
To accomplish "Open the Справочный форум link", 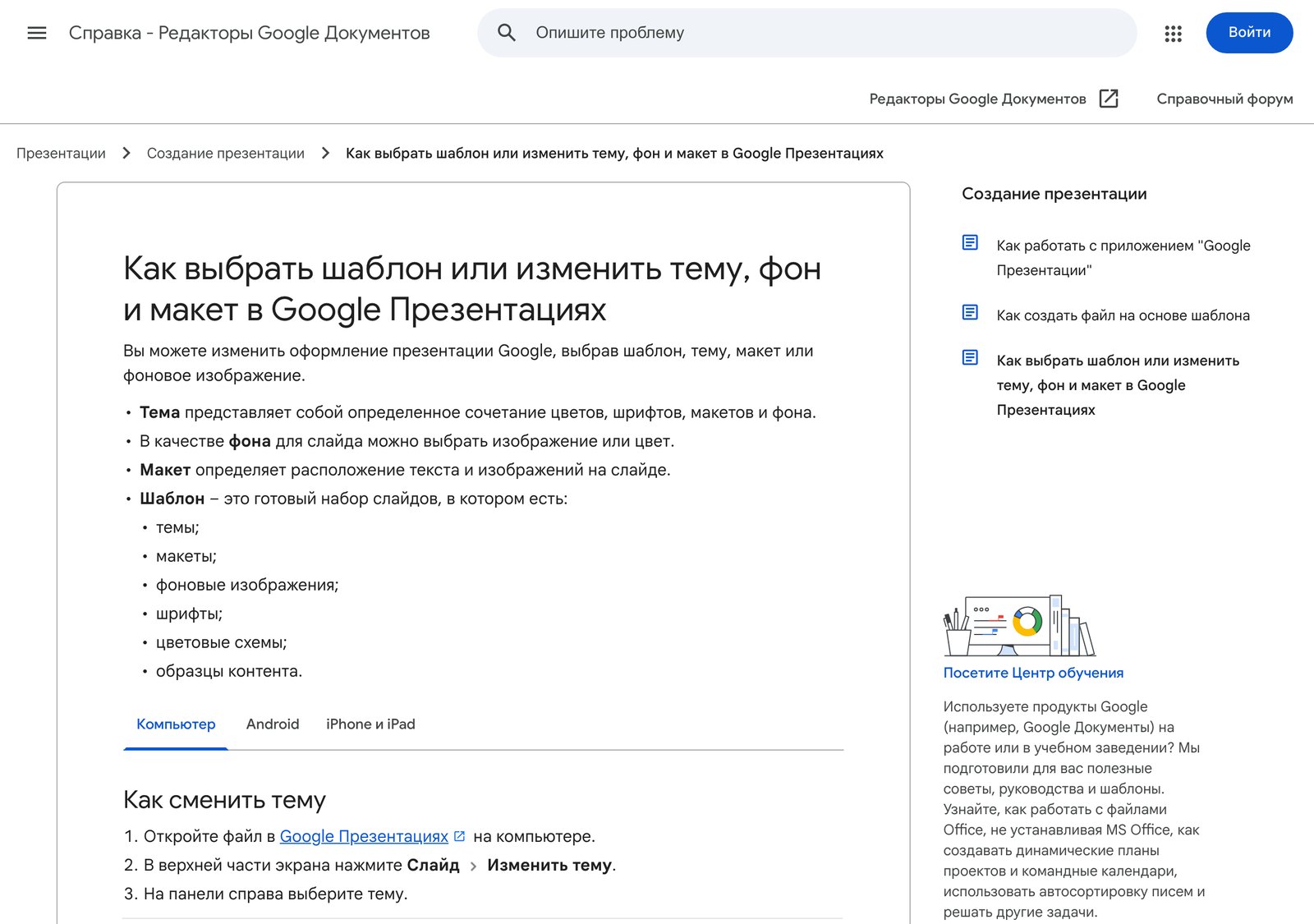I will (1224, 99).
